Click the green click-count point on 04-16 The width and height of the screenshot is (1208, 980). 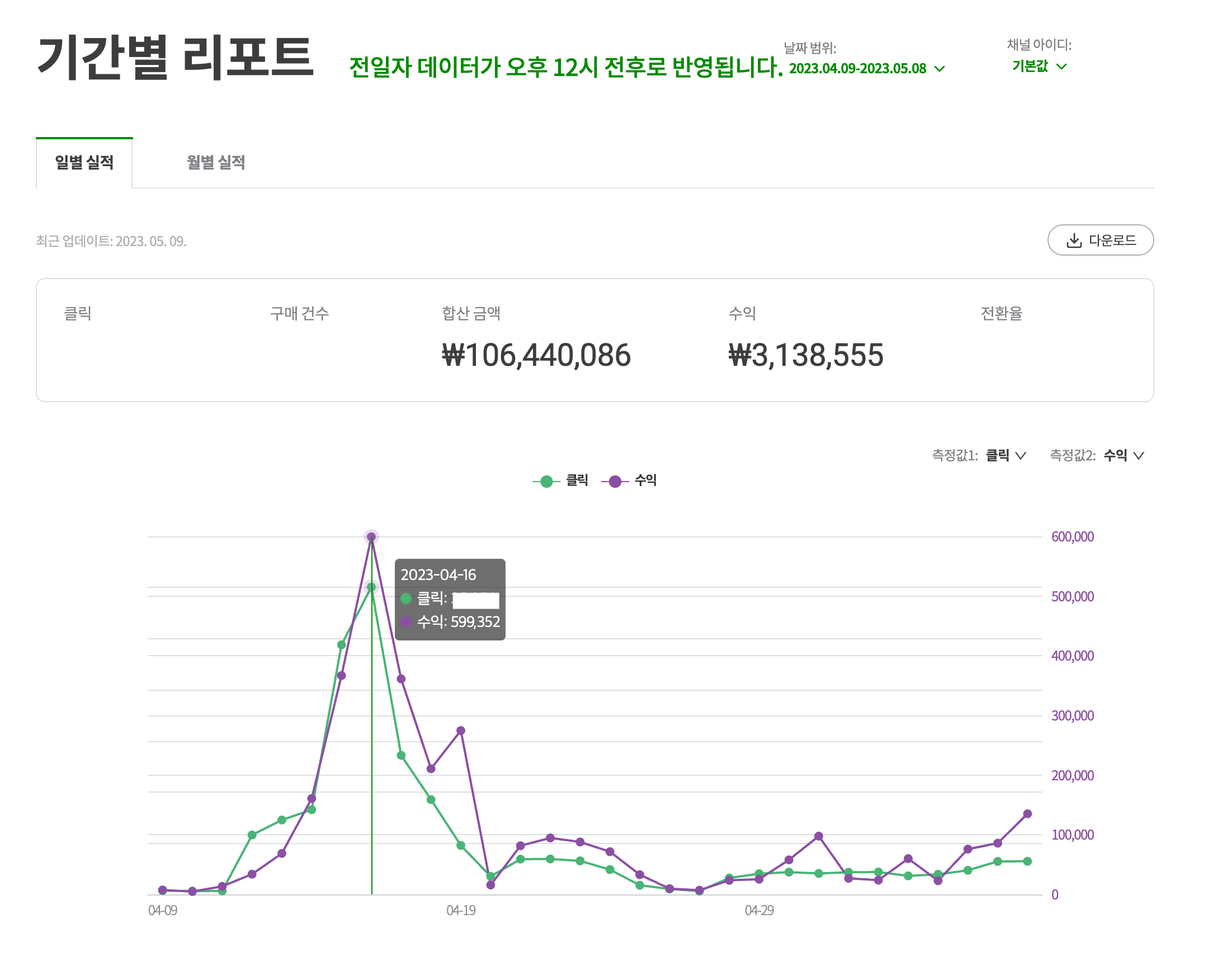(x=371, y=587)
